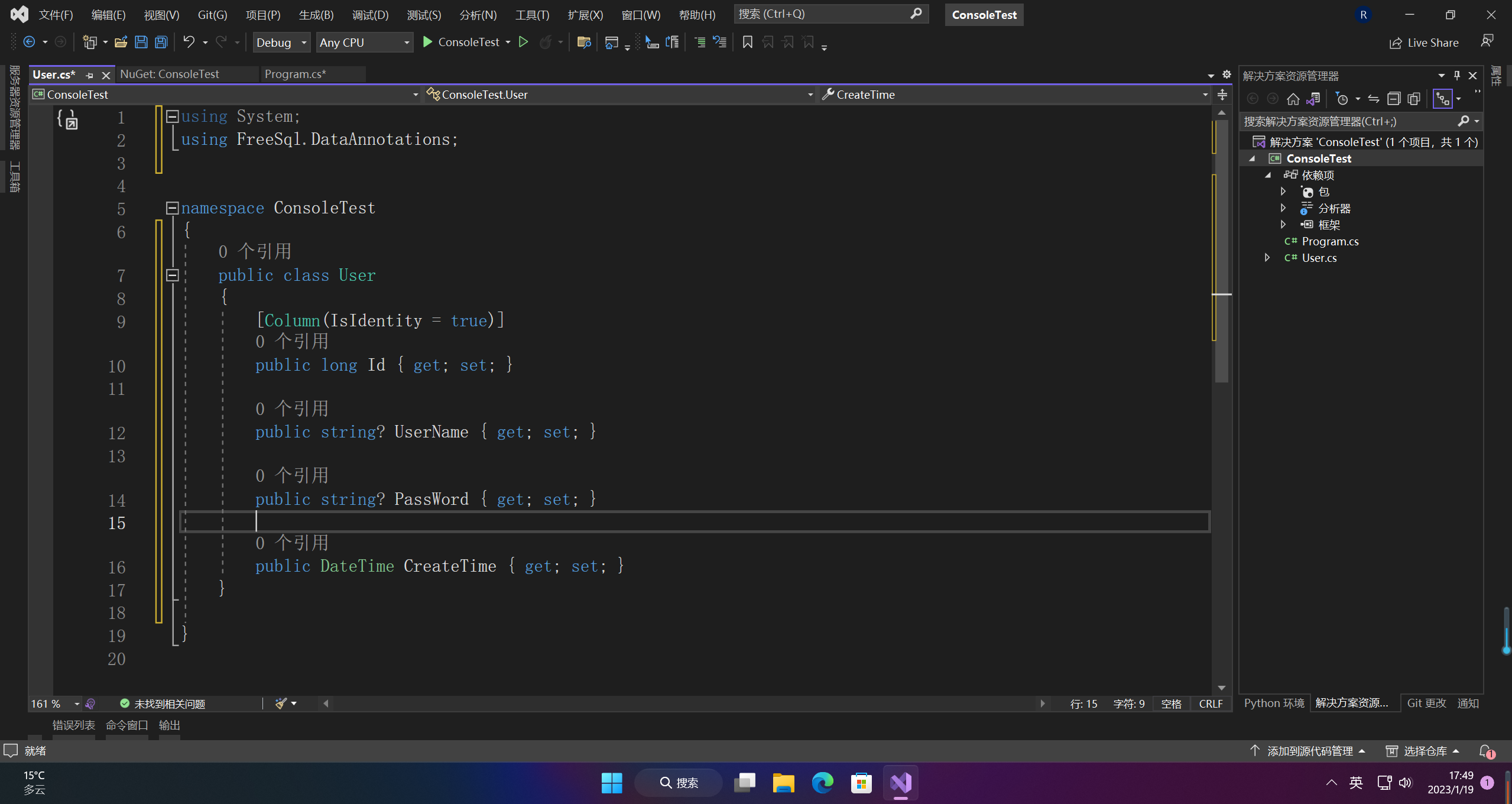This screenshot has height=804, width=1512.
Task: Expand the 包 packages node
Action: pos(1283,192)
